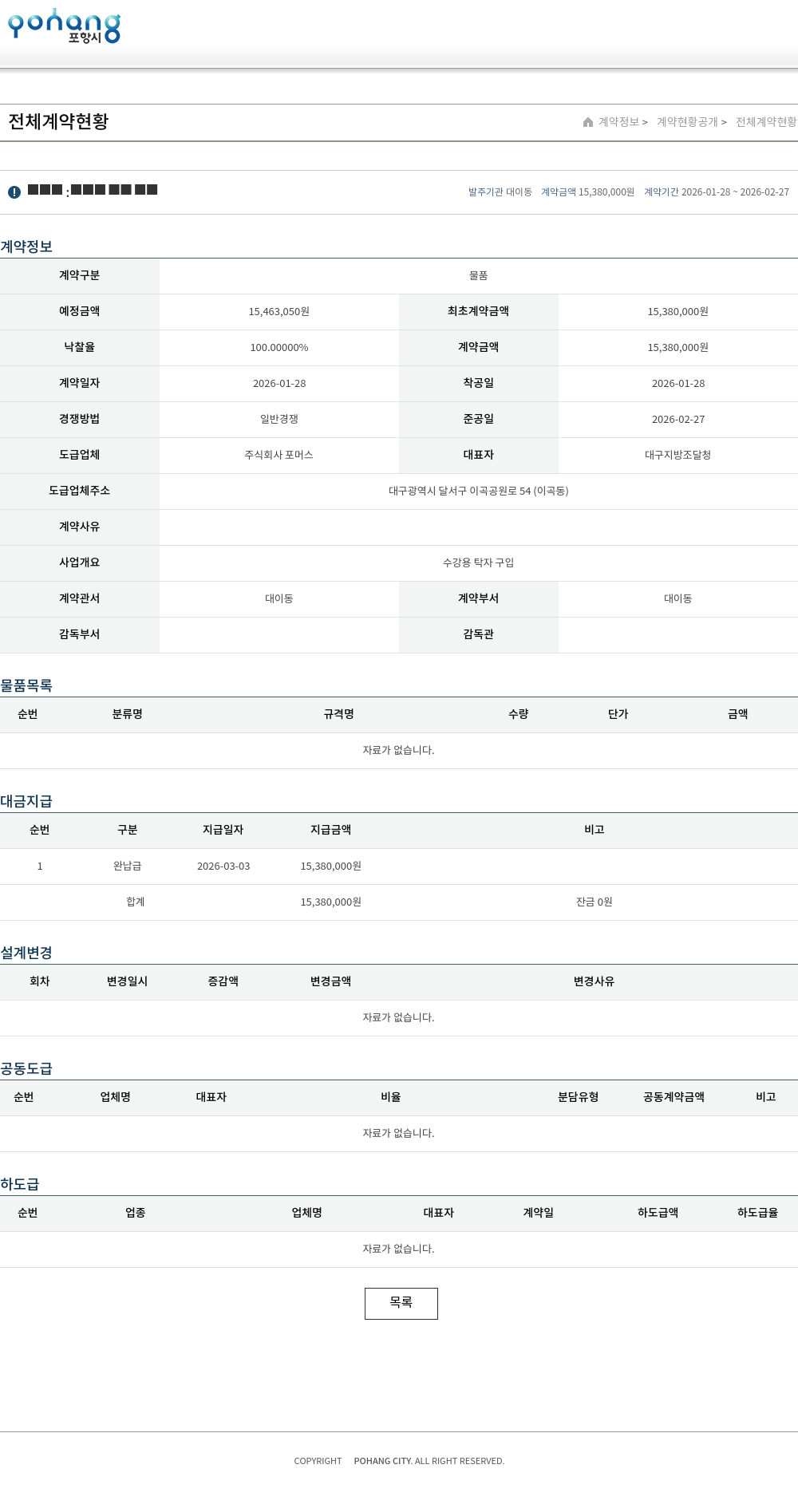Click the 하도급율 column header

(x=757, y=1213)
